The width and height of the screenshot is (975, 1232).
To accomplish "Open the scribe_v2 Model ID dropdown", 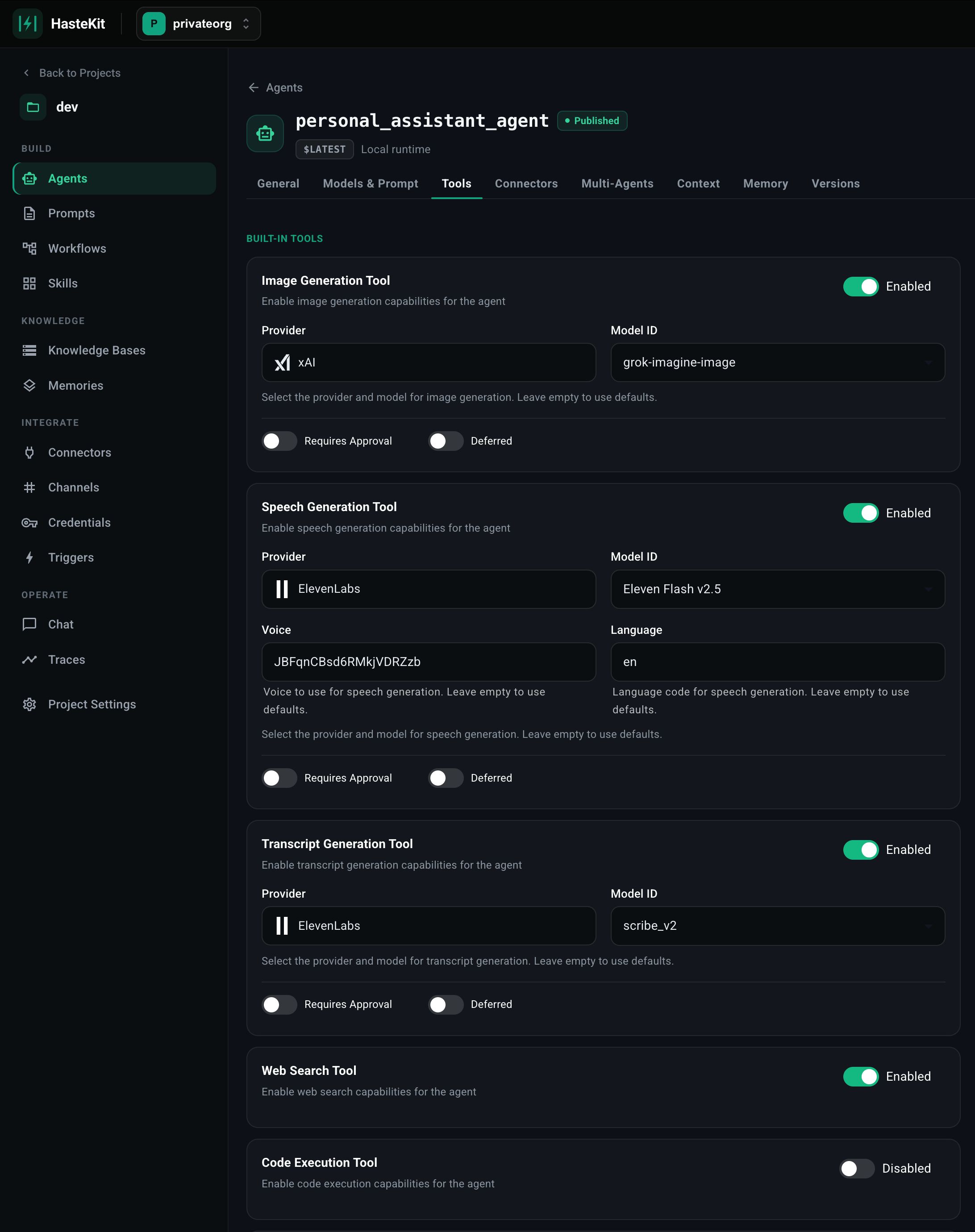I will point(778,926).
